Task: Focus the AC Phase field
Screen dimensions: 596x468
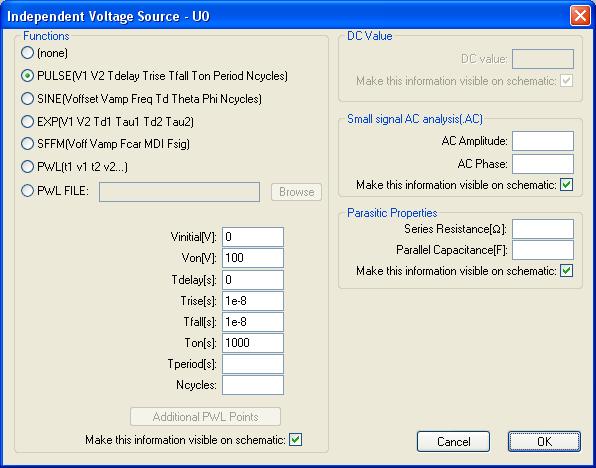Action: point(543,164)
